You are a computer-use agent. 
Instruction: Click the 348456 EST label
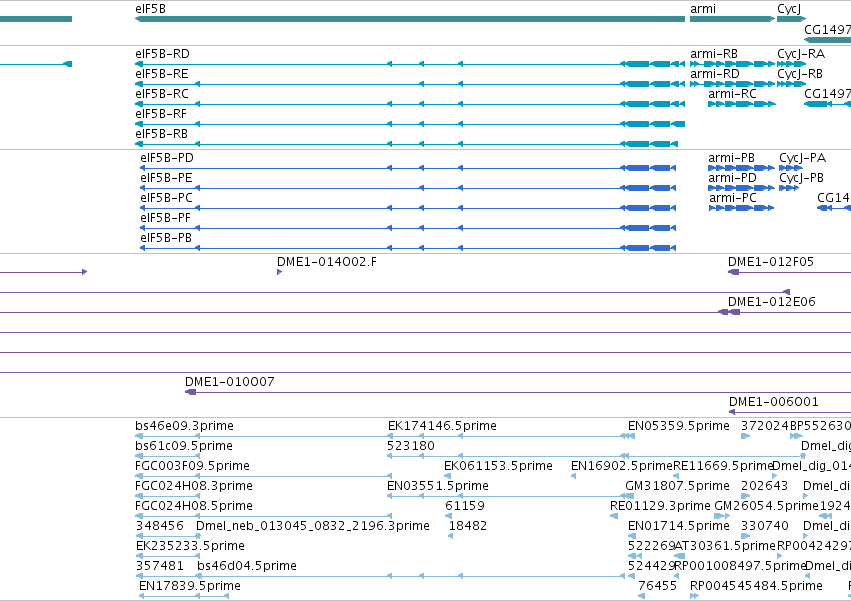click(160, 526)
